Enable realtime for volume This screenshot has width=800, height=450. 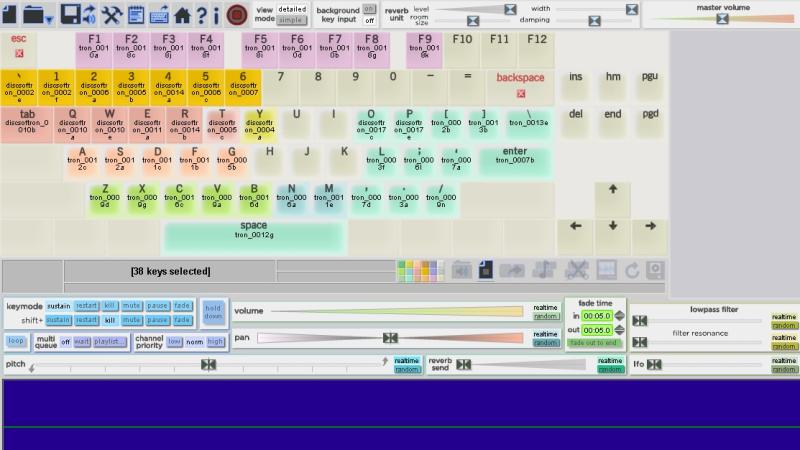[545, 308]
